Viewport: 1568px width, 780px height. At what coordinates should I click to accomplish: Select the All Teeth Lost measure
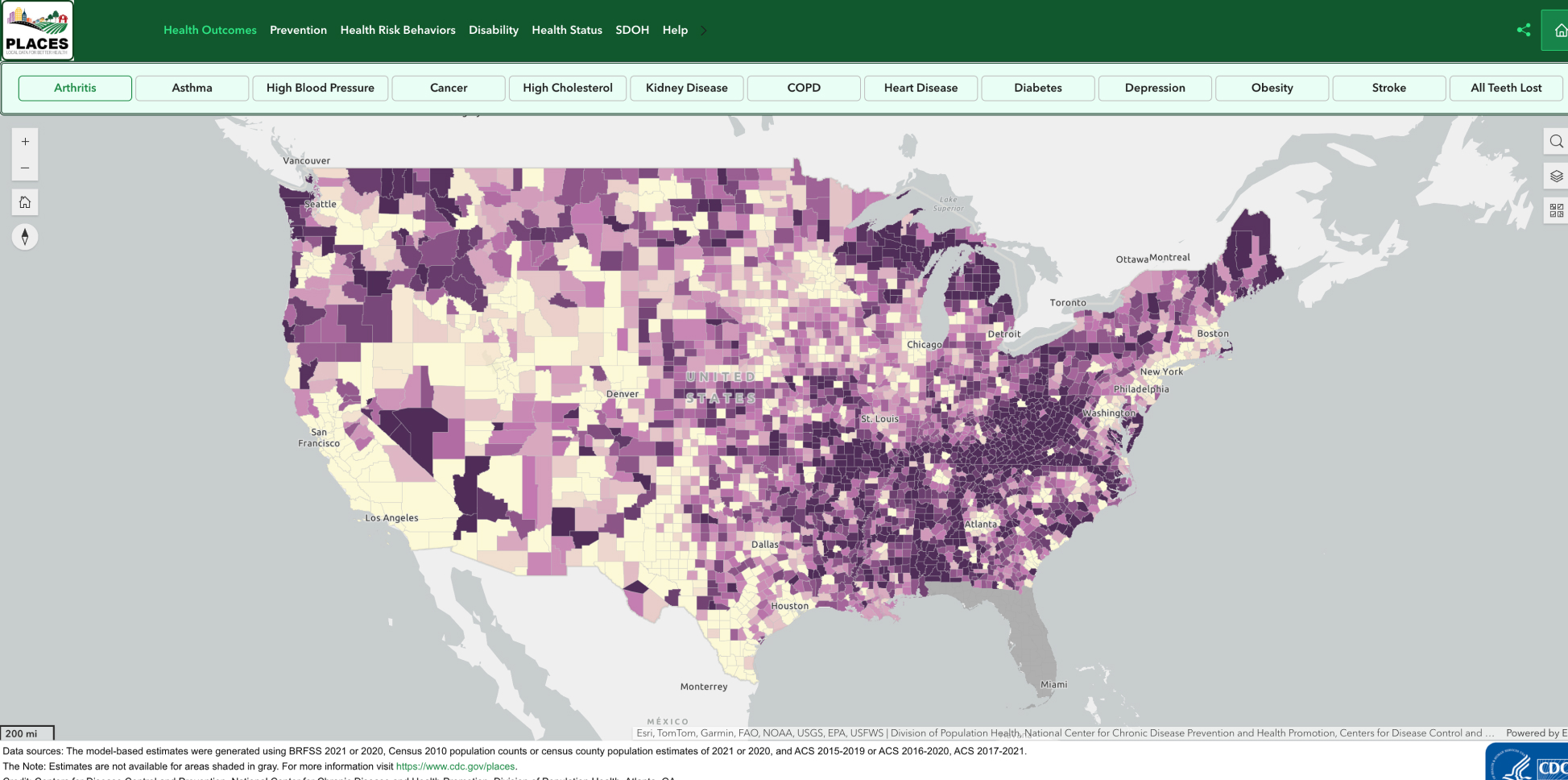(1506, 88)
